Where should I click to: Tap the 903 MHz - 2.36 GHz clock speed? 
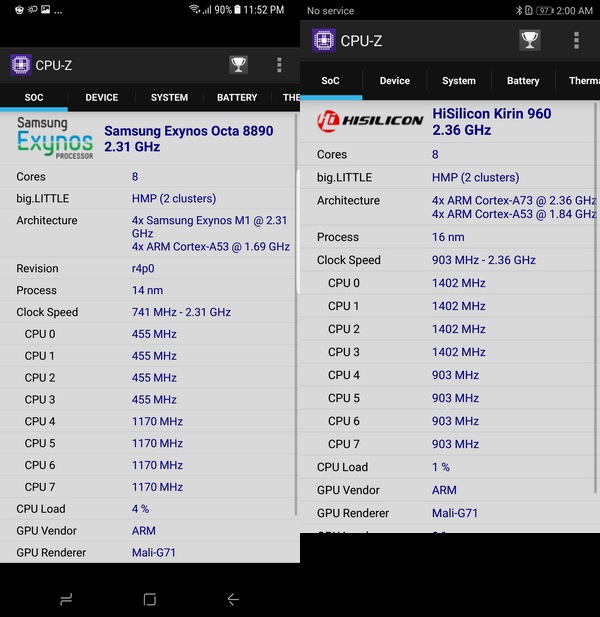(x=484, y=260)
